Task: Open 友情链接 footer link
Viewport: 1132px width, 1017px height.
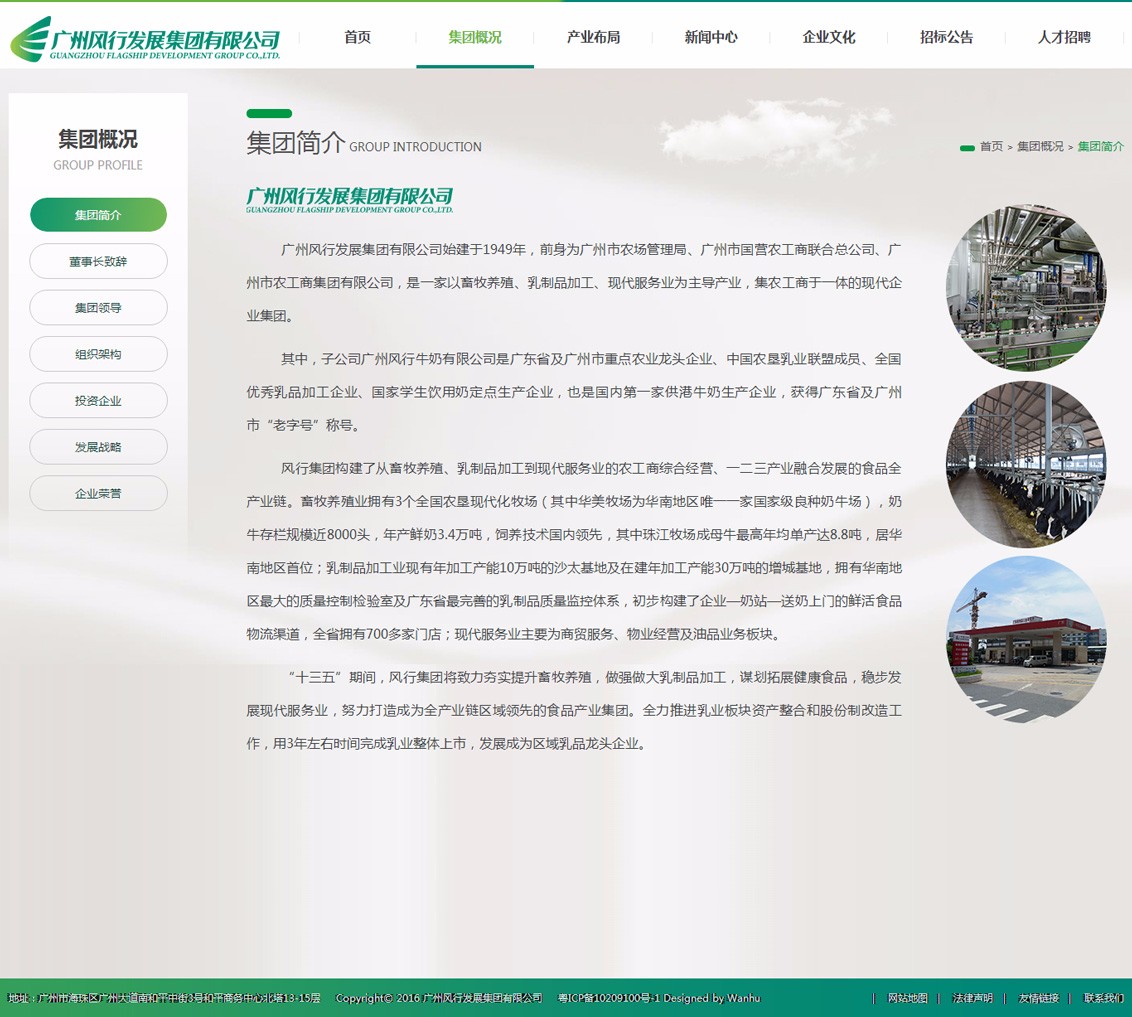Action: click(1039, 998)
